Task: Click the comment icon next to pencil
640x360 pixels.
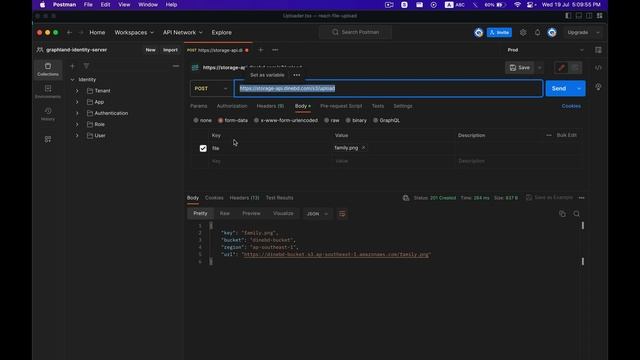Action: click(575, 68)
